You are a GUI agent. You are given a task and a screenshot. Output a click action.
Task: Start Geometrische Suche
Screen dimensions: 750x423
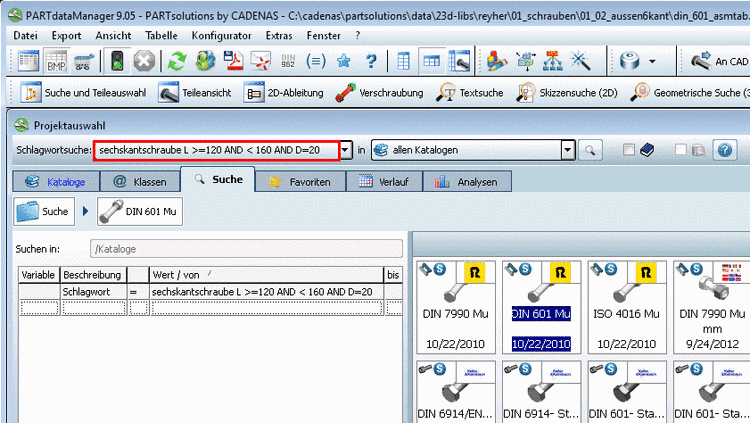690,93
